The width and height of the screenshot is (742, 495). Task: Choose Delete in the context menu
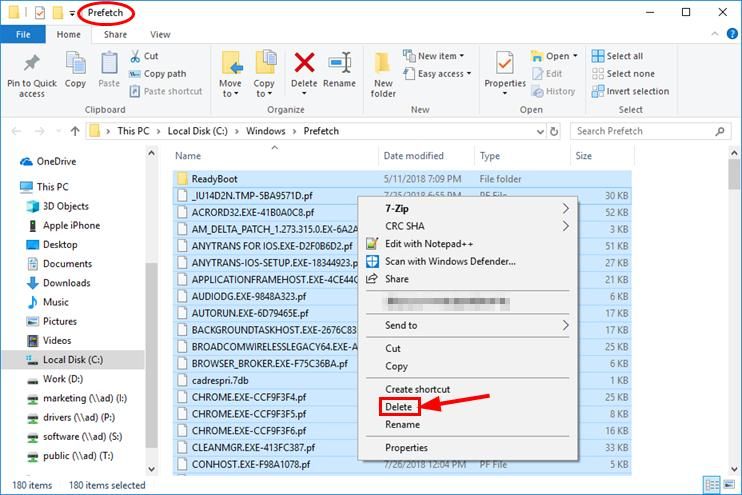pyautogui.click(x=398, y=407)
